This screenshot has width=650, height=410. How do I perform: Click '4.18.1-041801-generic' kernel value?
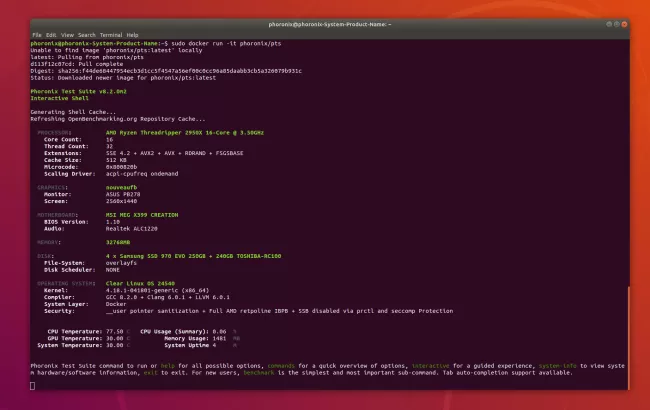(x=142, y=290)
